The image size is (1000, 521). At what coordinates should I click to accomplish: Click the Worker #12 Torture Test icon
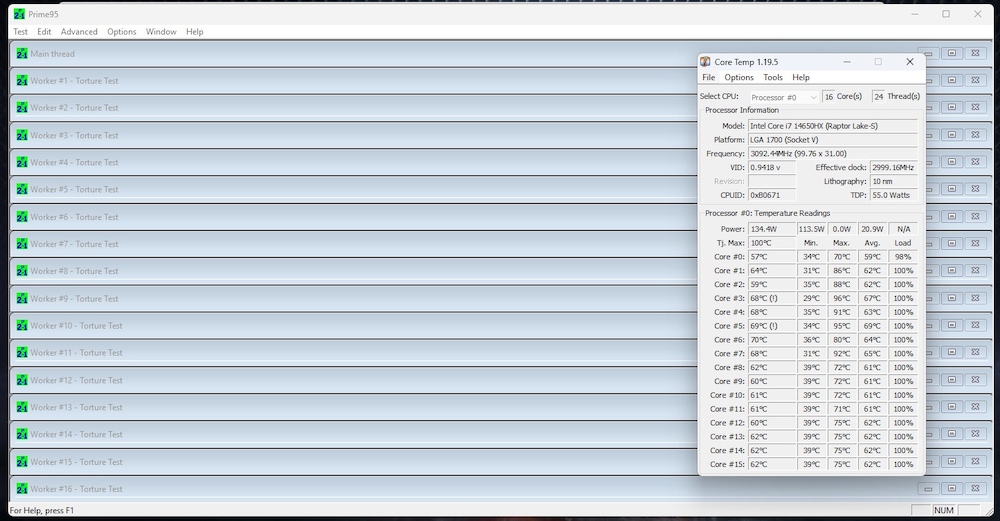pyautogui.click(x=22, y=380)
